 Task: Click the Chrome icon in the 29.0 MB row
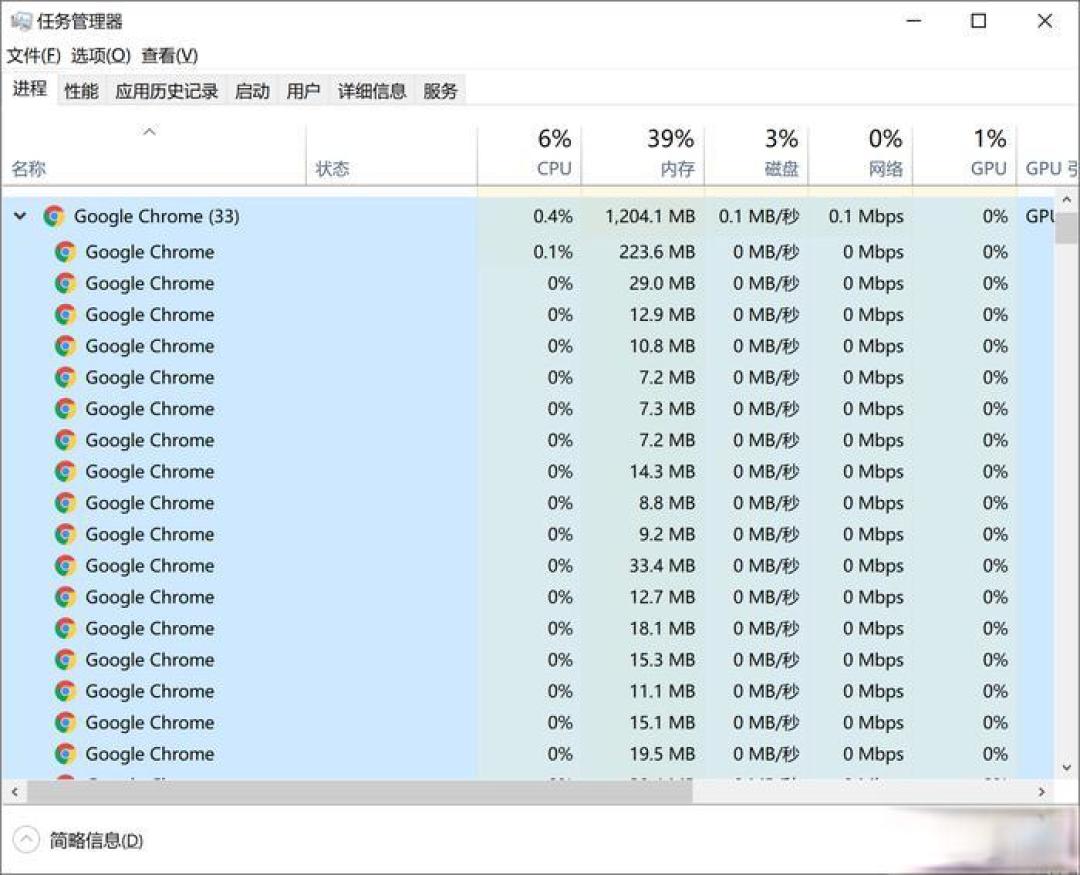coord(65,283)
